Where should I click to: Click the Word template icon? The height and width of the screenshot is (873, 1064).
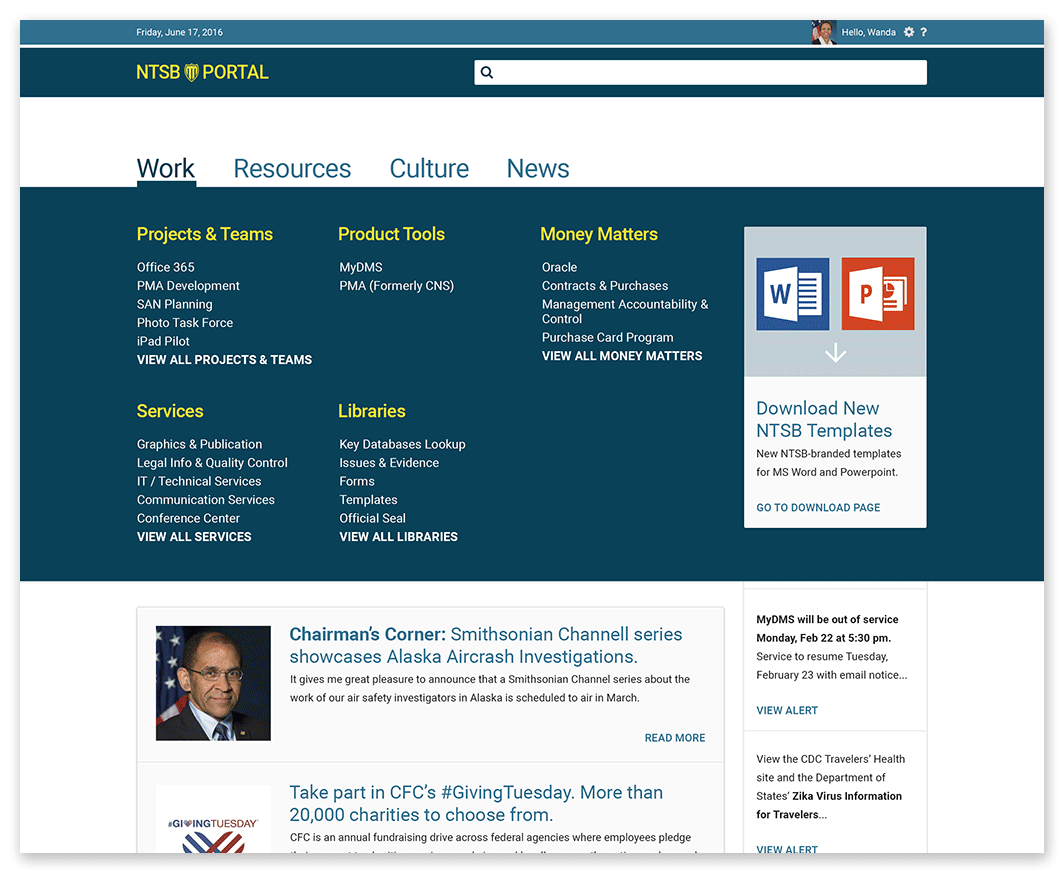coord(793,294)
